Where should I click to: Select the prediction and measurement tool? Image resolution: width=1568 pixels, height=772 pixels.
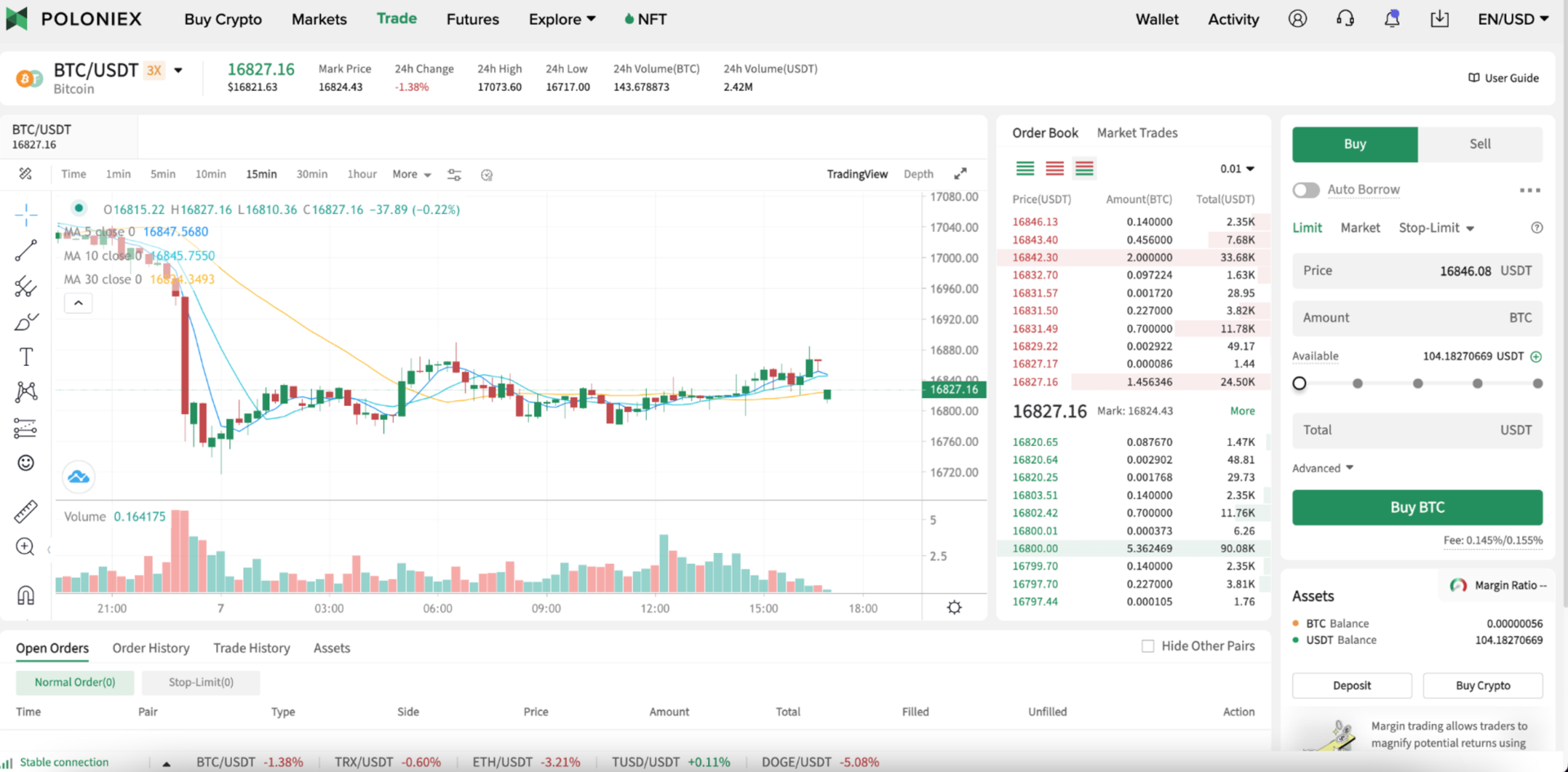point(26,428)
